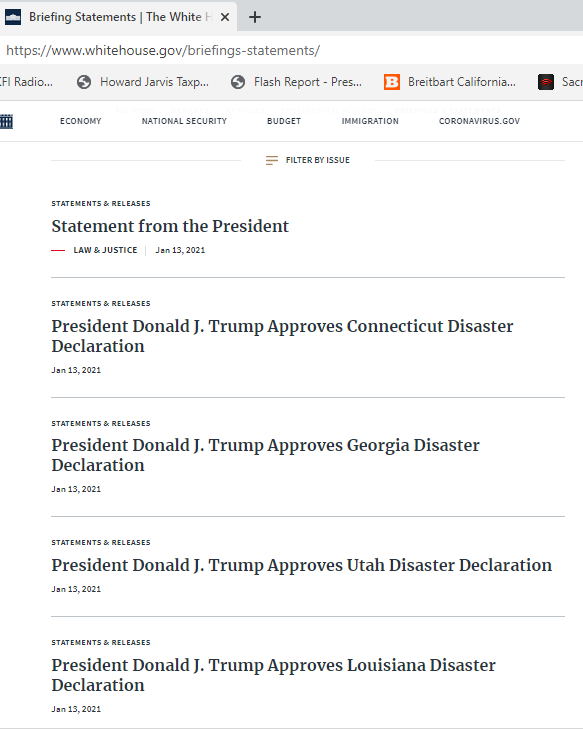Open Howard Jarvis Taxp... bookmark
The height and width of the screenshot is (731, 583).
[154, 82]
